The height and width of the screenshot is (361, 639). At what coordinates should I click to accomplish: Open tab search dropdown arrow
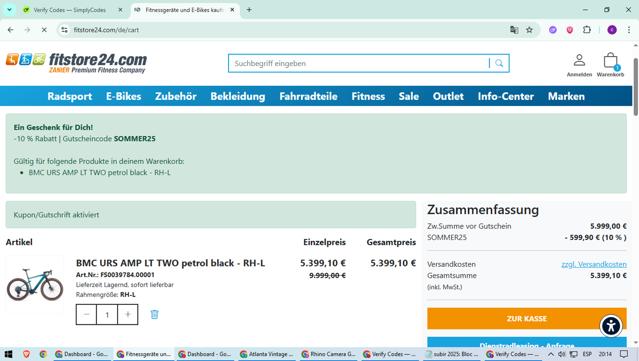9,10
